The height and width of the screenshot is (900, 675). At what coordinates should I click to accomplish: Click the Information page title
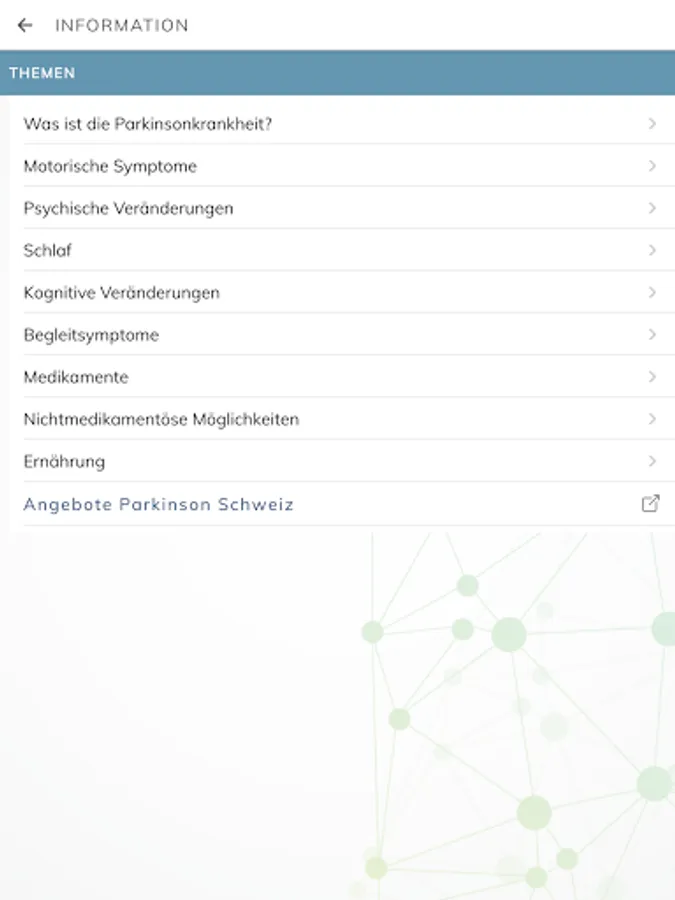pyautogui.click(x=122, y=25)
